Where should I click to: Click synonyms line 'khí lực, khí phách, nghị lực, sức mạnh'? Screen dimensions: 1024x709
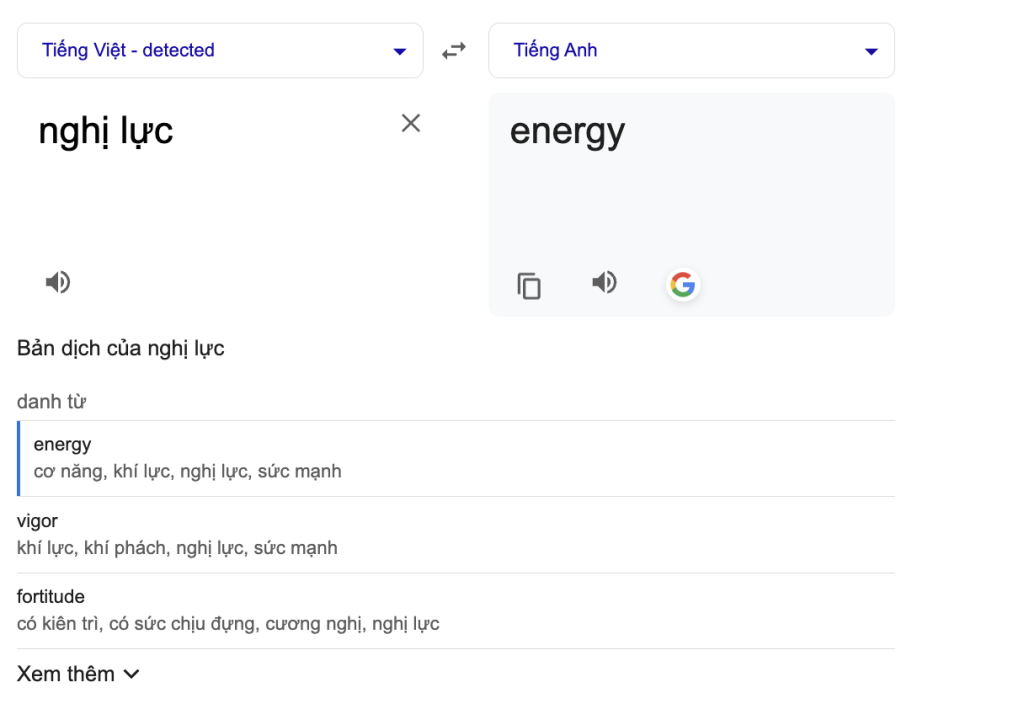[x=177, y=547]
